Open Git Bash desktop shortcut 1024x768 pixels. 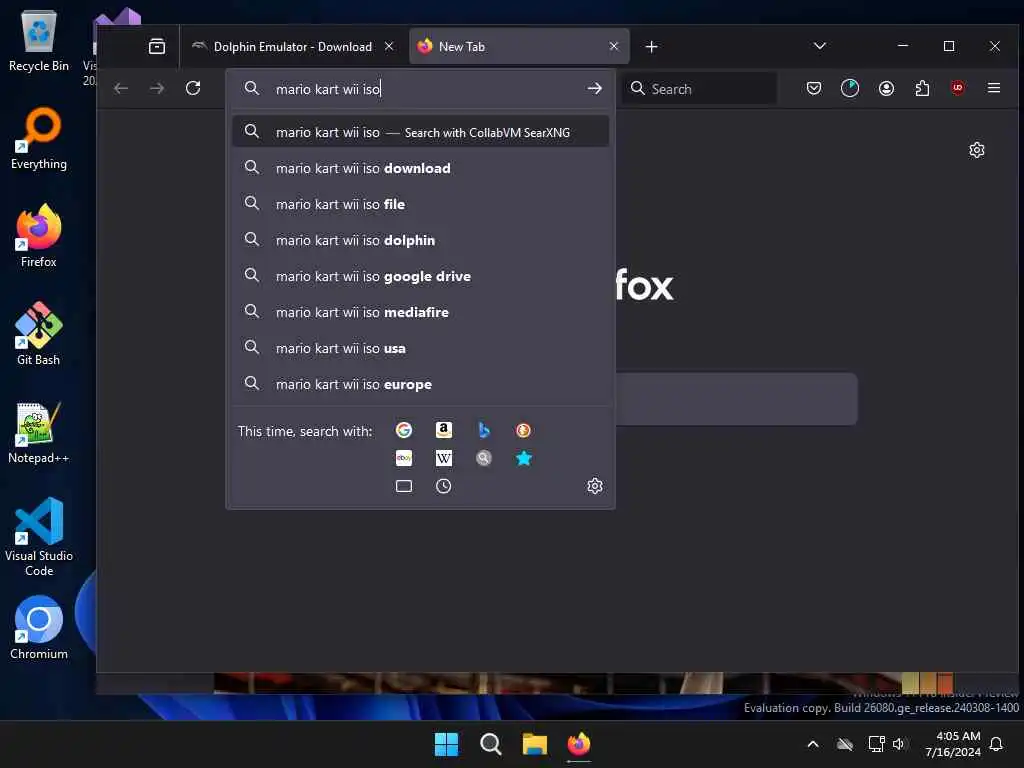[x=39, y=334]
